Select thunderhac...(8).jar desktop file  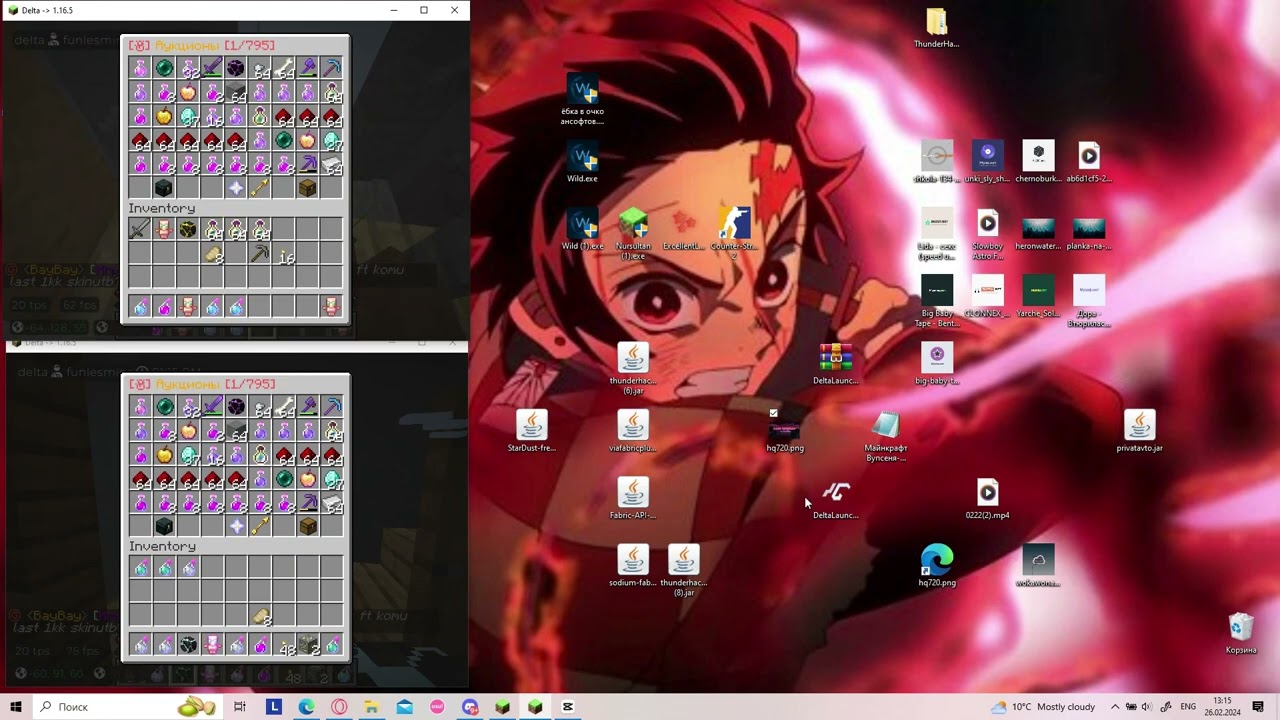click(683, 571)
